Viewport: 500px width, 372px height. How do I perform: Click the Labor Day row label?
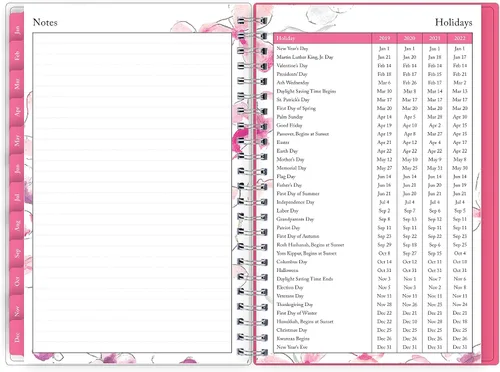[287, 211]
